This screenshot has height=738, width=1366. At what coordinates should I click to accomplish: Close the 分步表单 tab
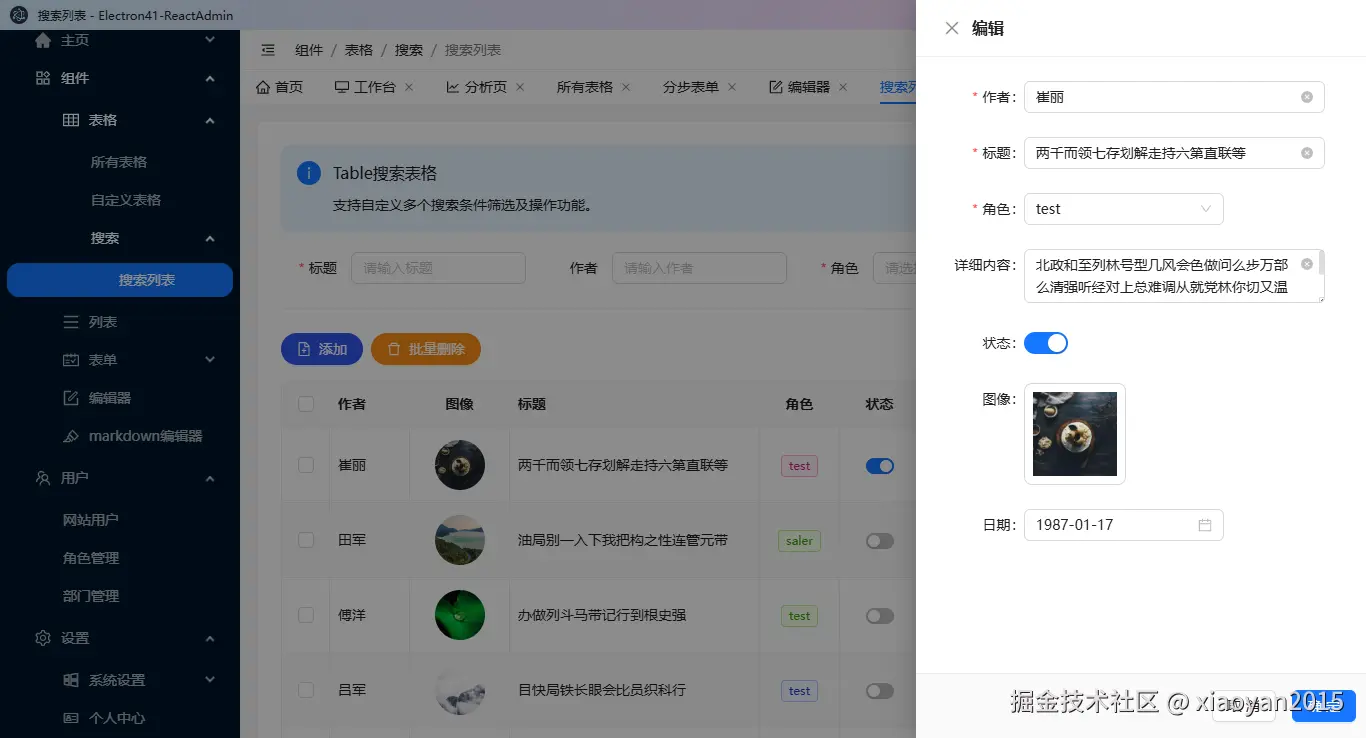[x=732, y=87]
